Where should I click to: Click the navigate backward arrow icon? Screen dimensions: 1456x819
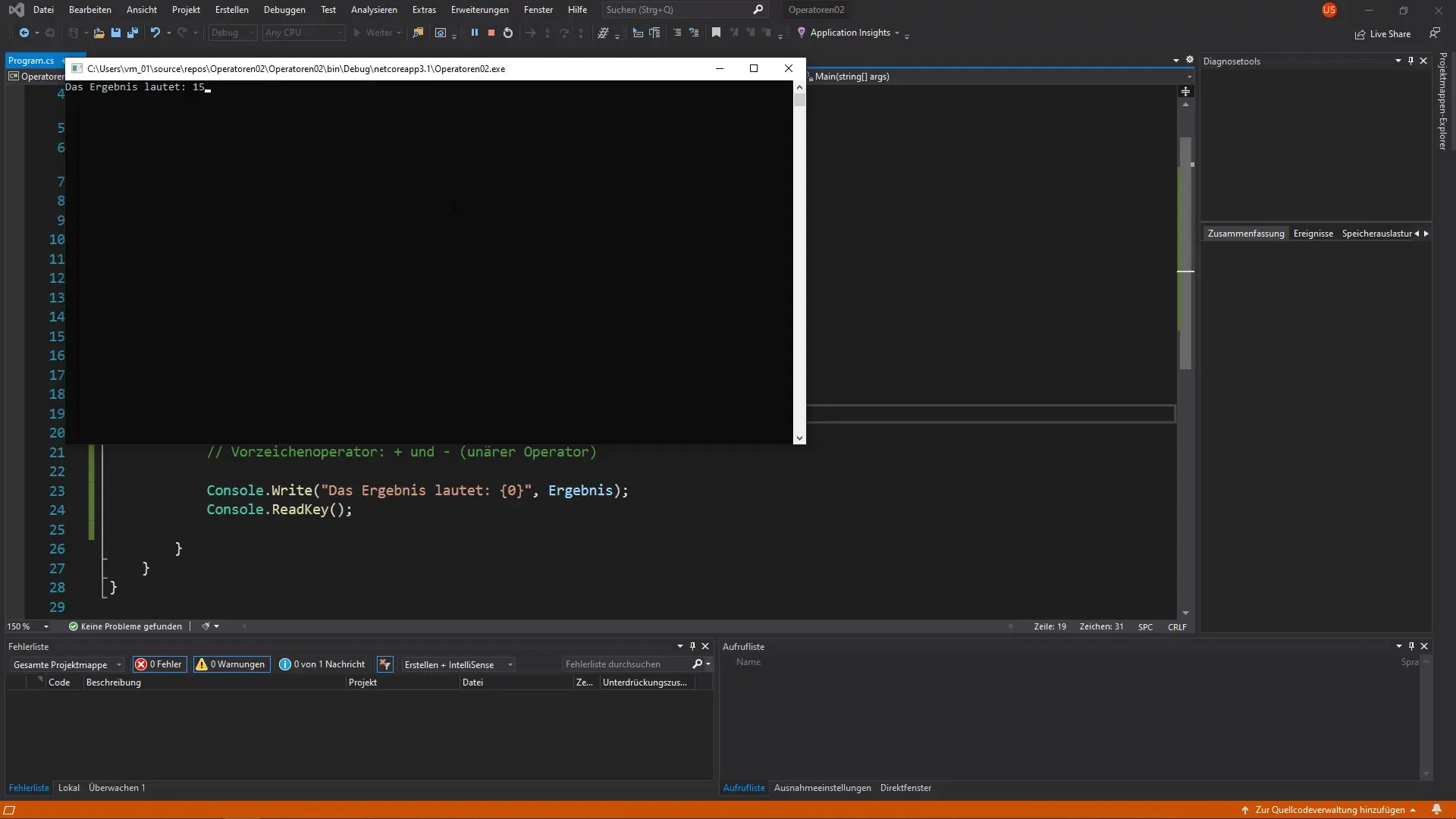[x=24, y=33]
